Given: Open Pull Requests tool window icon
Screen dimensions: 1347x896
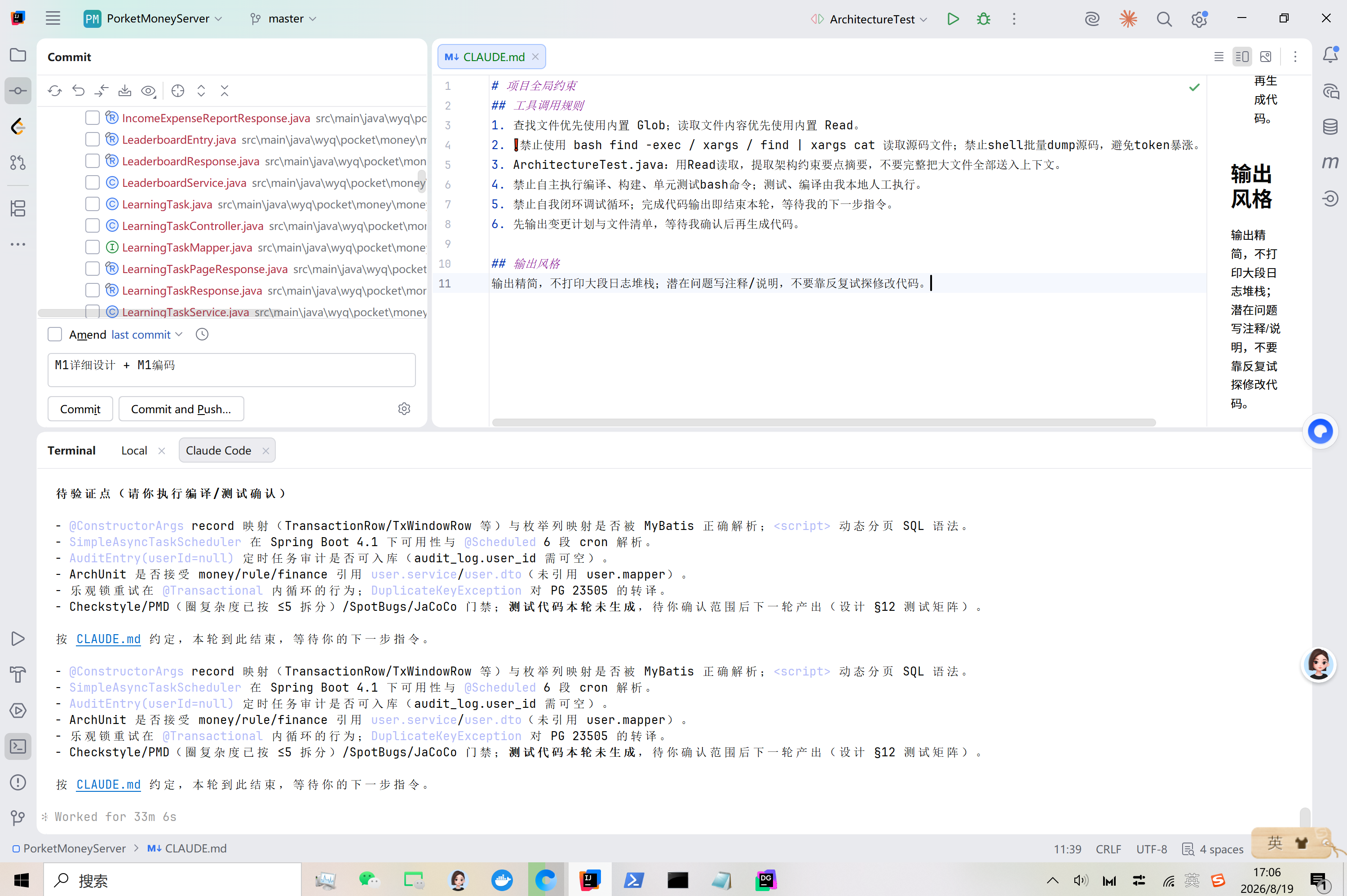Looking at the screenshot, I should tap(18, 163).
